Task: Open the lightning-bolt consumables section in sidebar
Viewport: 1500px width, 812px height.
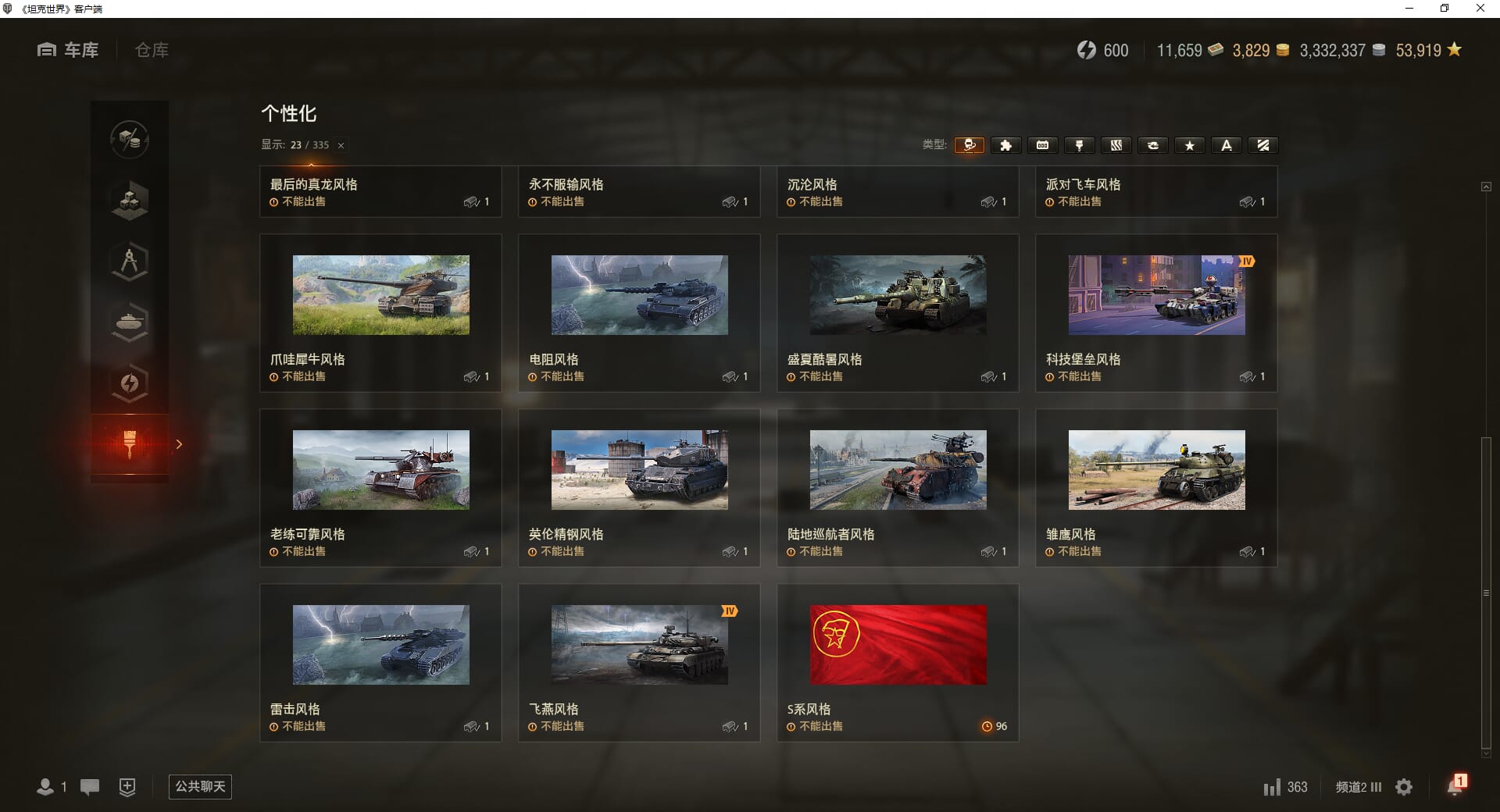Action: tap(130, 383)
